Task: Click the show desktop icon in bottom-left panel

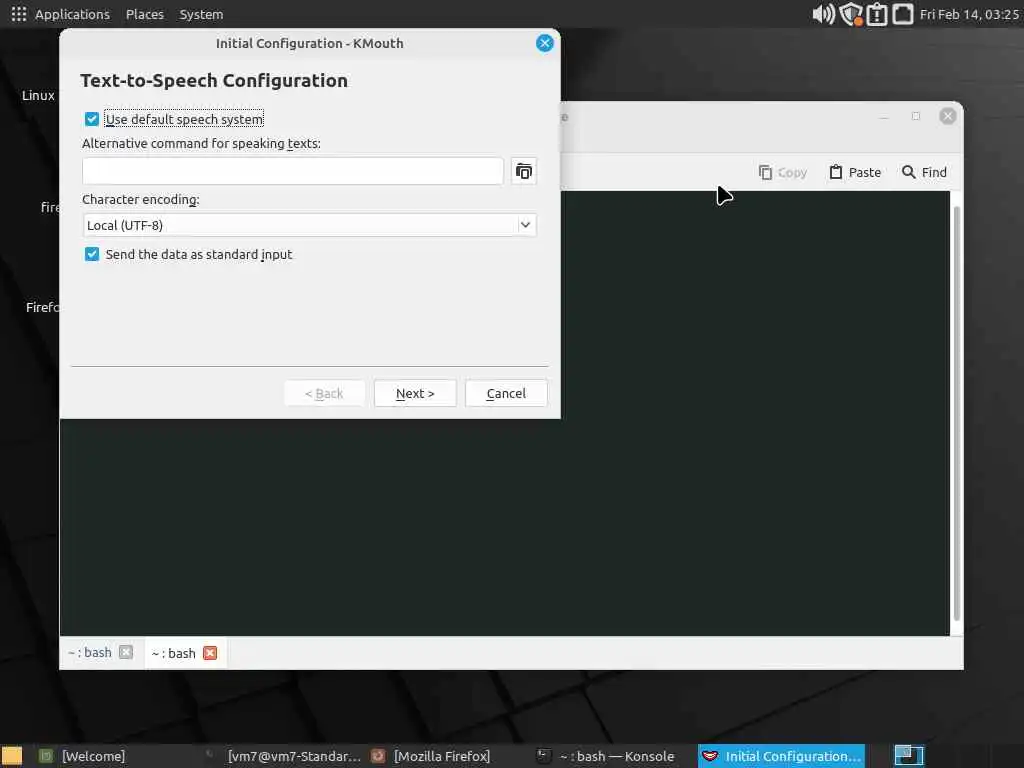Action: [x=12, y=756]
